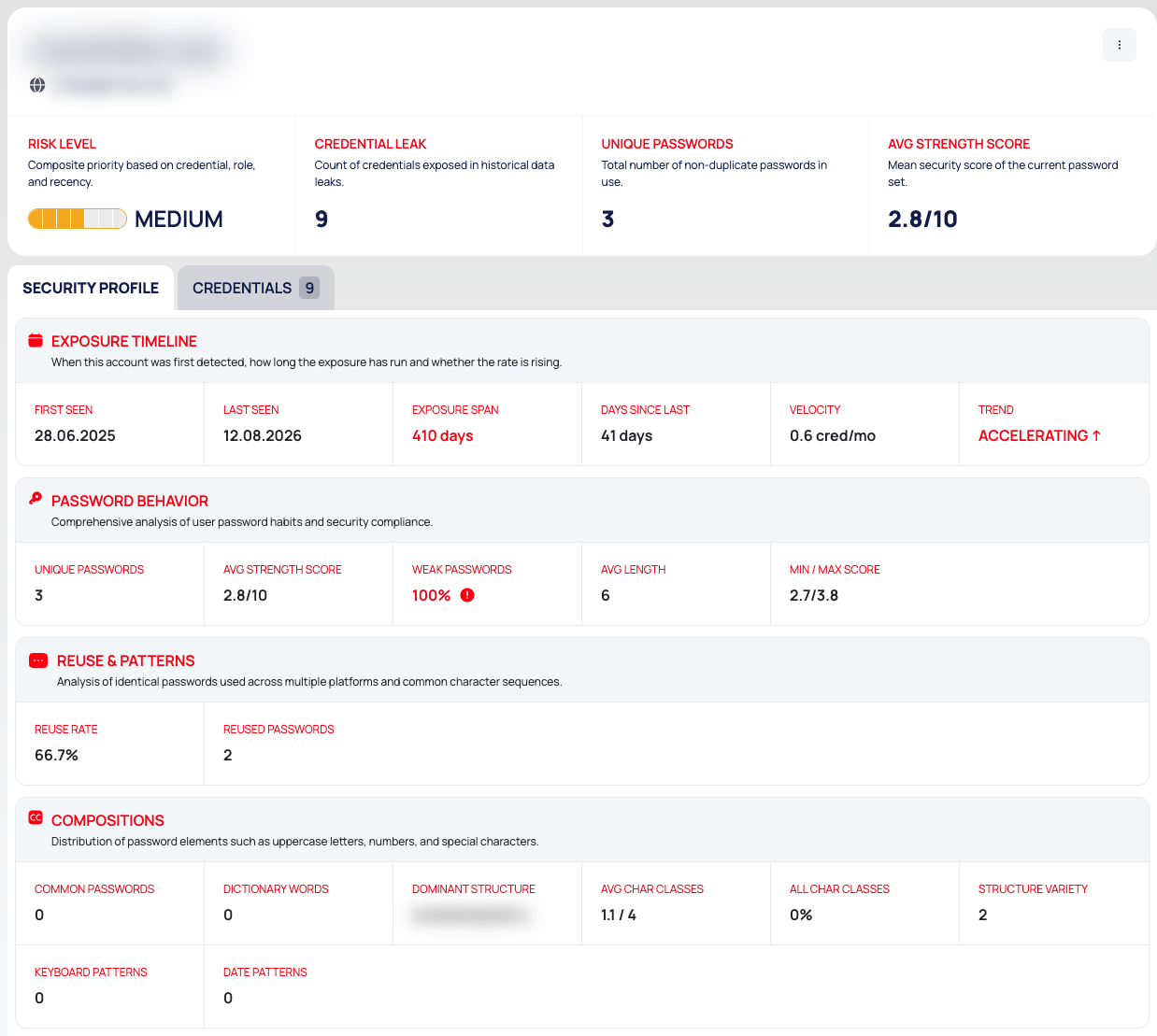Viewport: 1157px width, 1036px height.
Task: Click the Compositions heading
Action: [x=107, y=820]
